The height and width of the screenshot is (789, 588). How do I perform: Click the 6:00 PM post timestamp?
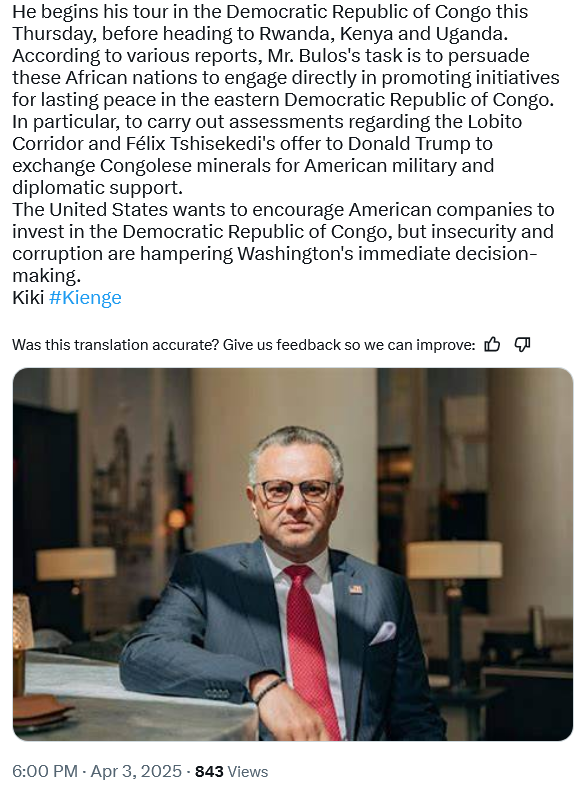click(x=45, y=771)
